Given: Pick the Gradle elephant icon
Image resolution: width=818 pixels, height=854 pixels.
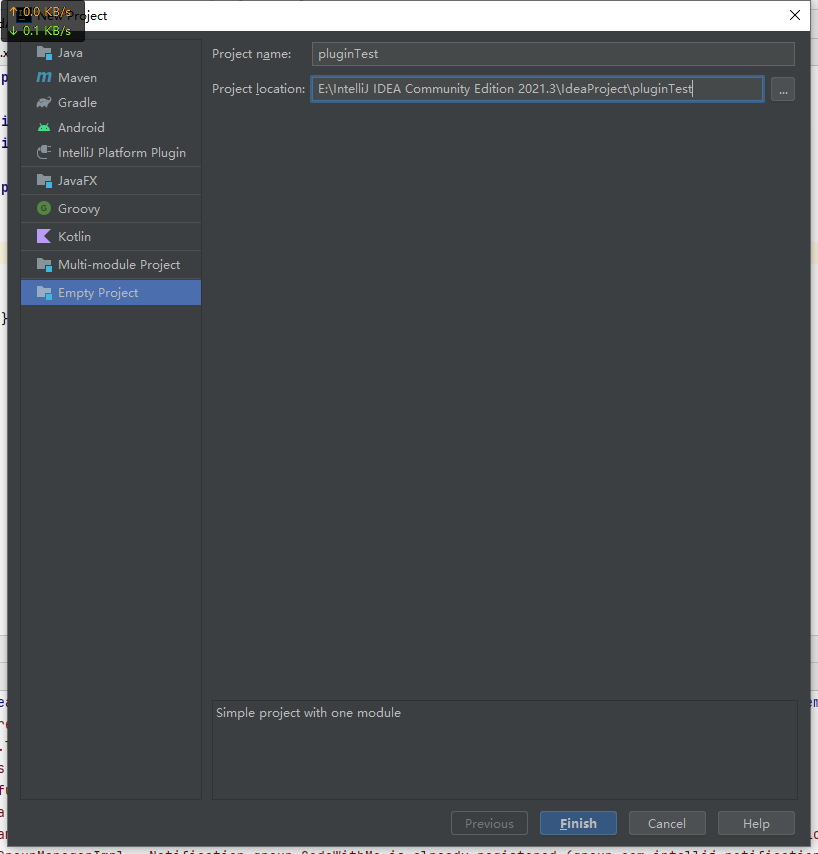Looking at the screenshot, I should (44, 102).
